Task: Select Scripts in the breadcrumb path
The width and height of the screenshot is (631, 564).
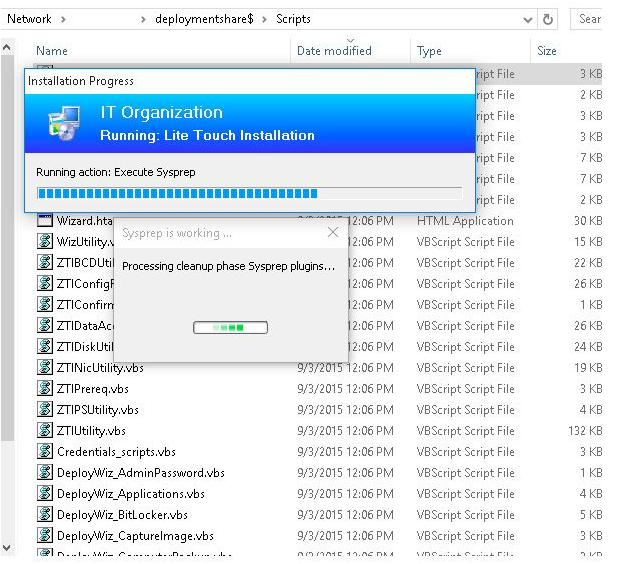Action: 293,19
